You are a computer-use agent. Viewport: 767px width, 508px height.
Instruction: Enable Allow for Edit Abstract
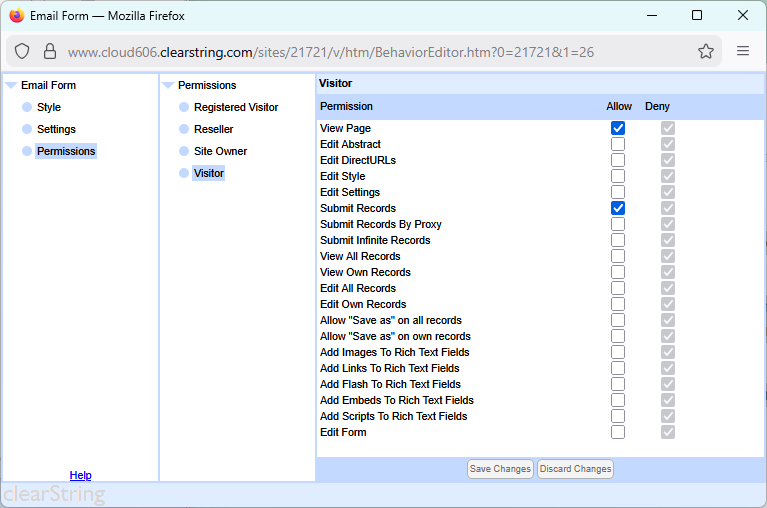pos(618,144)
